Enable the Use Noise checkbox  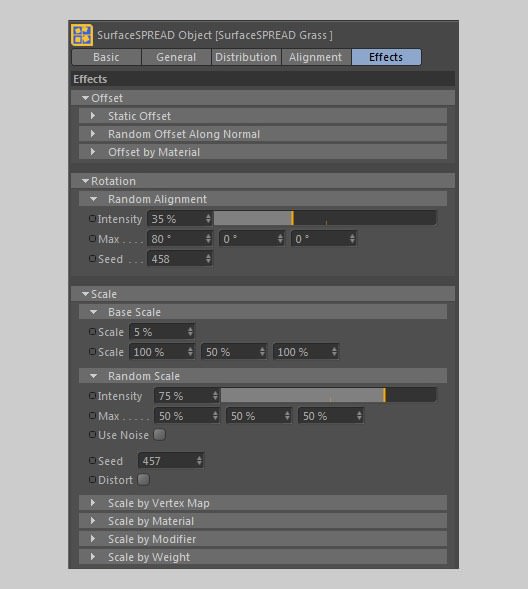pyautogui.click(x=160, y=435)
